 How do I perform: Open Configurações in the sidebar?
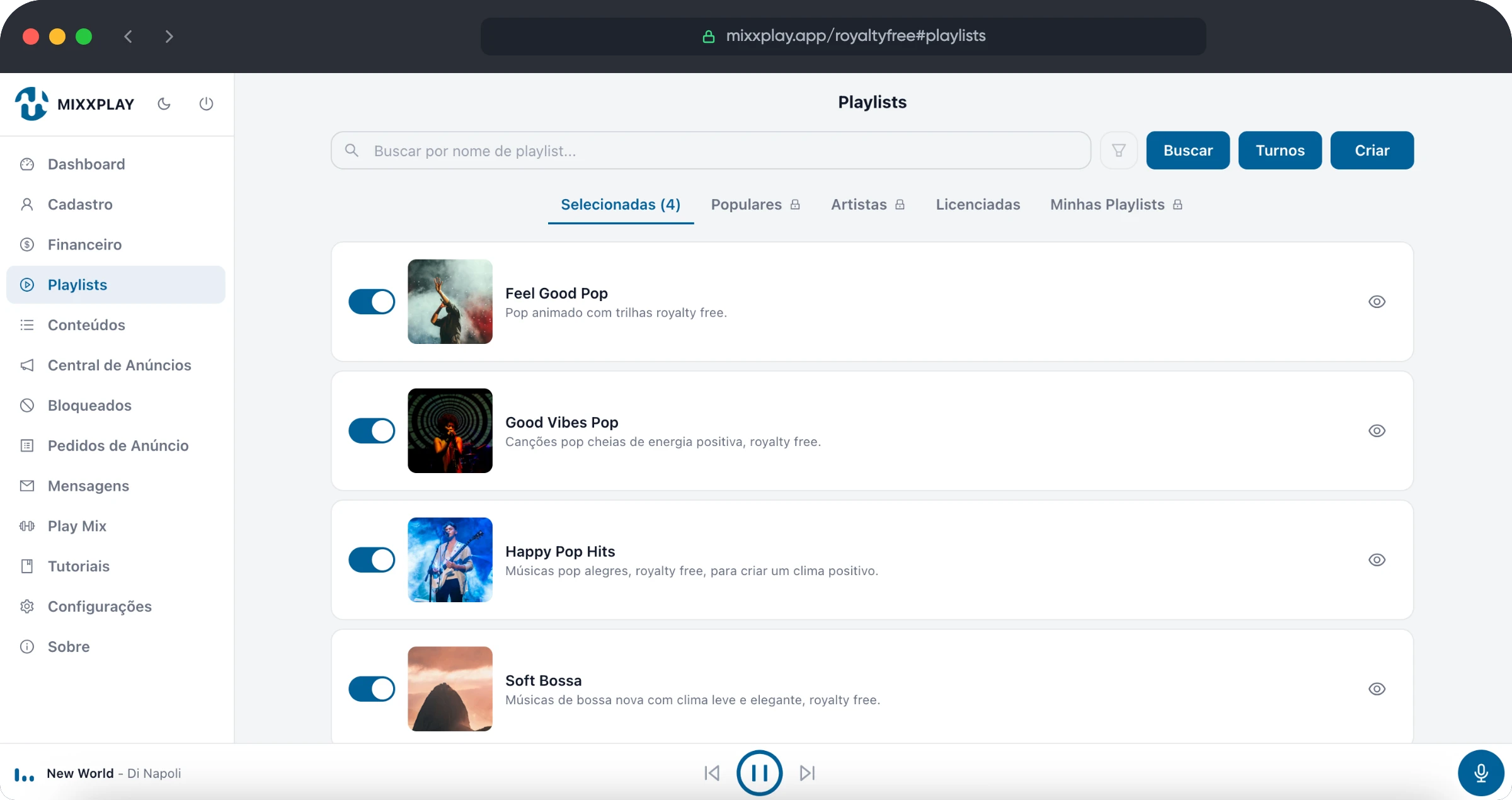click(116, 607)
